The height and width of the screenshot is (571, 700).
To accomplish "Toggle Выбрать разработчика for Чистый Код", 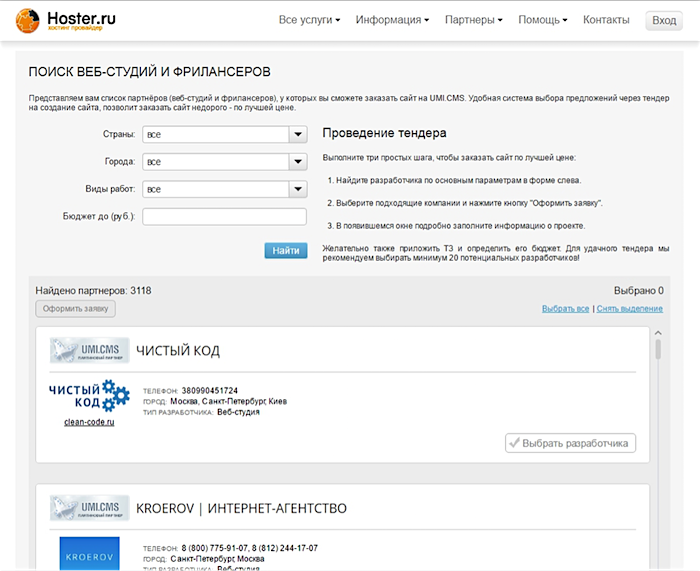I will pyautogui.click(x=571, y=442).
